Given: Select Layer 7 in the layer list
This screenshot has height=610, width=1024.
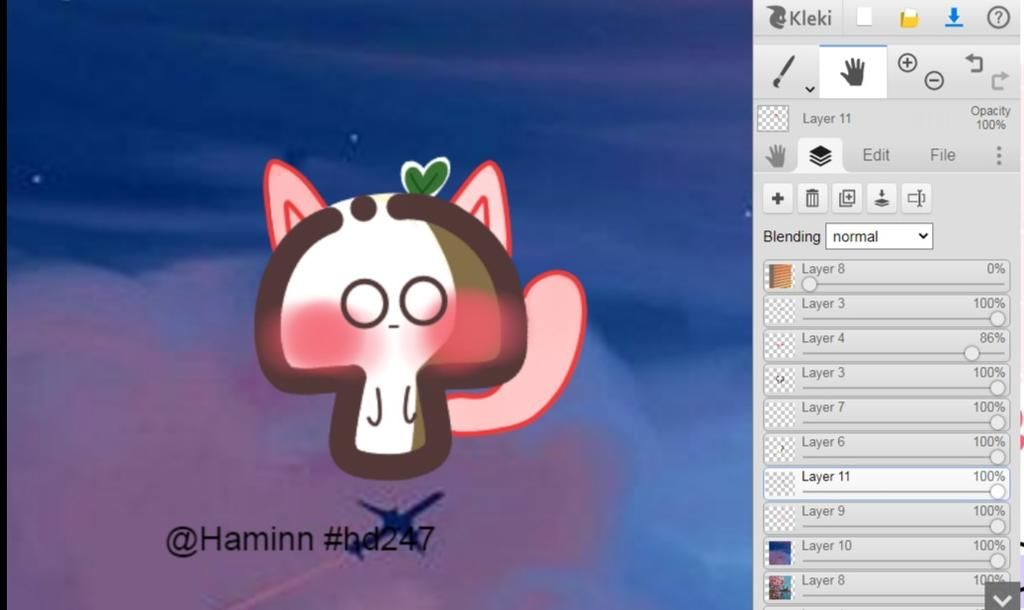Looking at the screenshot, I should tap(886, 414).
